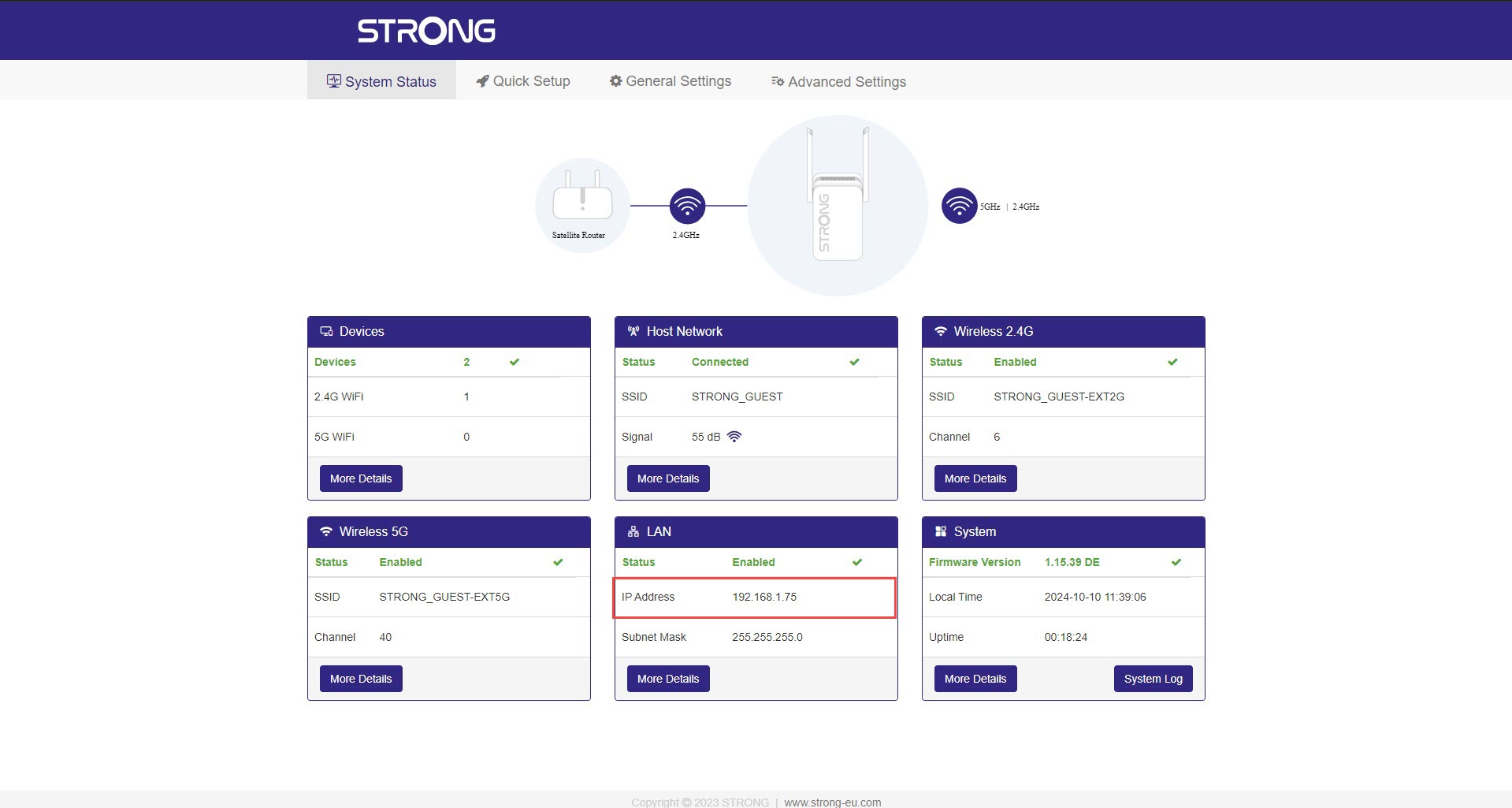The height and width of the screenshot is (808, 1512).
Task: Open the System Status tab
Action: [x=381, y=81]
